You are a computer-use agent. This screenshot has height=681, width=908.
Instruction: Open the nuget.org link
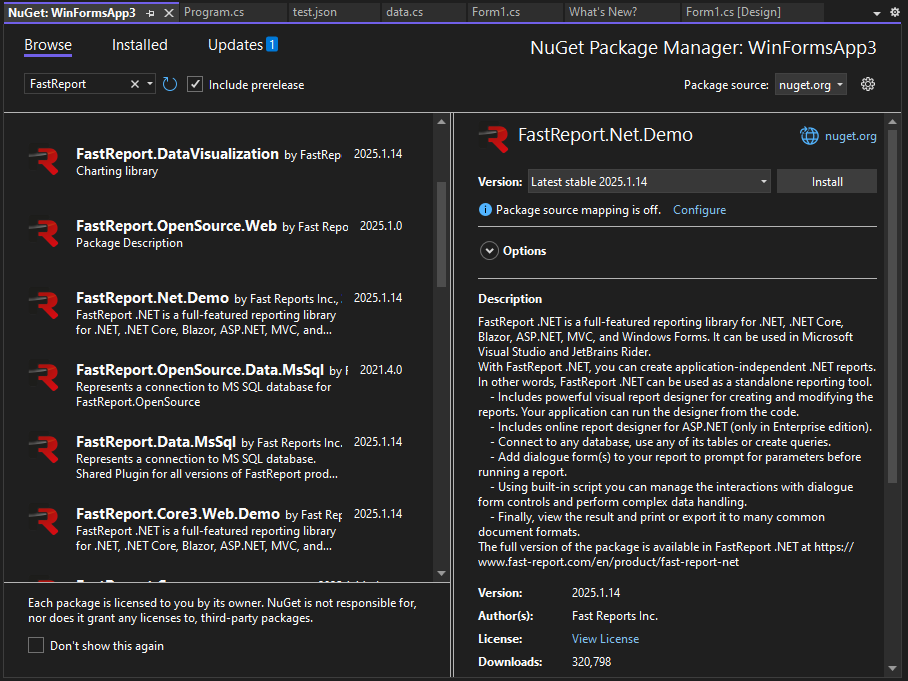coord(850,136)
